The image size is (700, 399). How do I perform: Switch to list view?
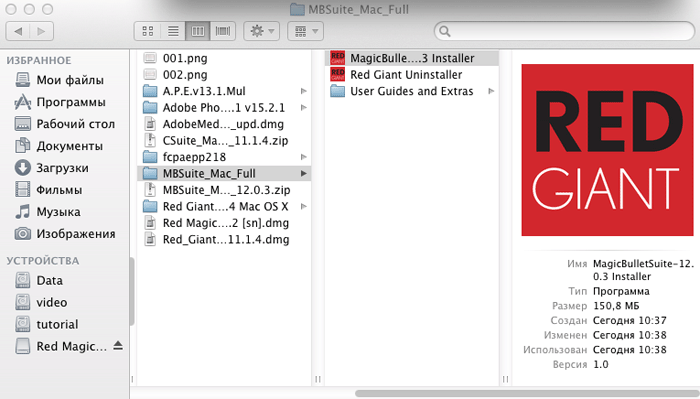pos(173,31)
